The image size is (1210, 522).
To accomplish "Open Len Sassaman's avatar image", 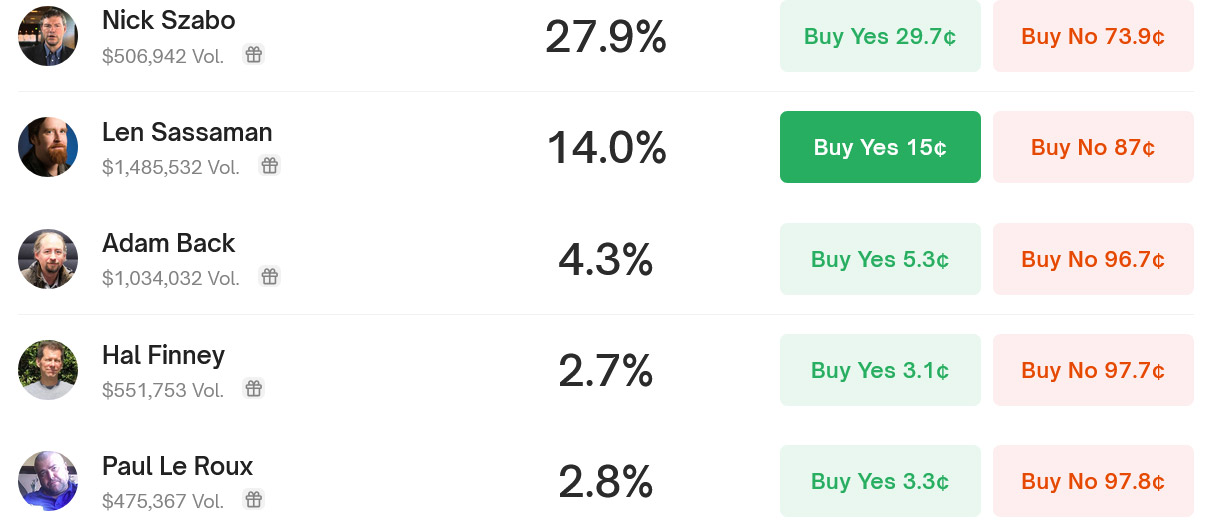I will pyautogui.click(x=48, y=147).
